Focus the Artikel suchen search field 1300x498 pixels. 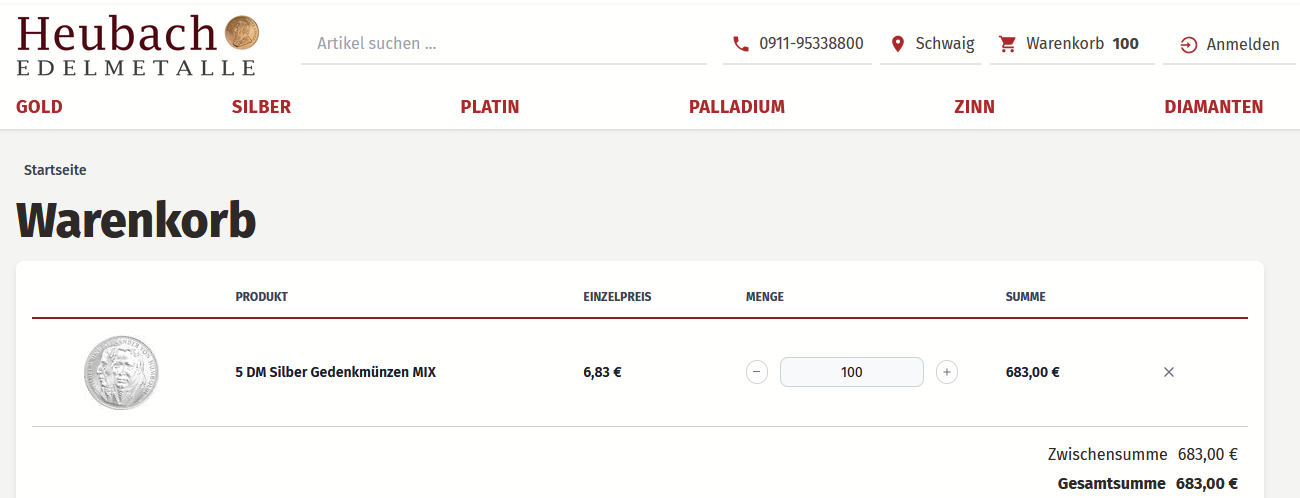[x=504, y=44]
